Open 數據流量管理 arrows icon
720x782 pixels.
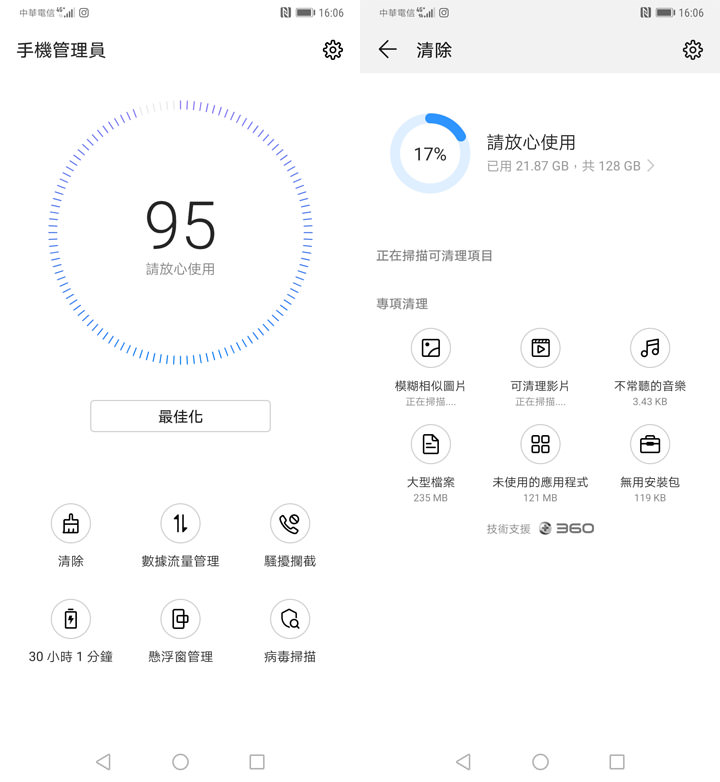click(x=180, y=523)
